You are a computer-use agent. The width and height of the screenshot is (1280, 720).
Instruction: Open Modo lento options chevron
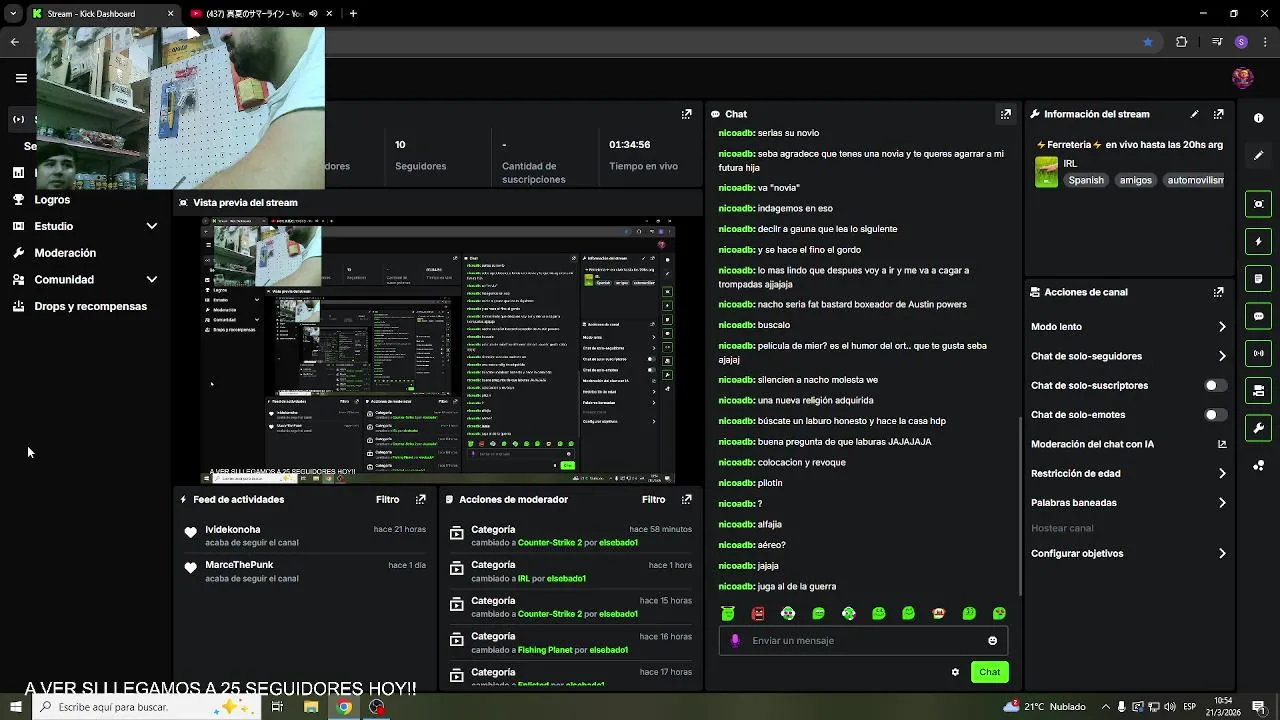pos(1222,327)
